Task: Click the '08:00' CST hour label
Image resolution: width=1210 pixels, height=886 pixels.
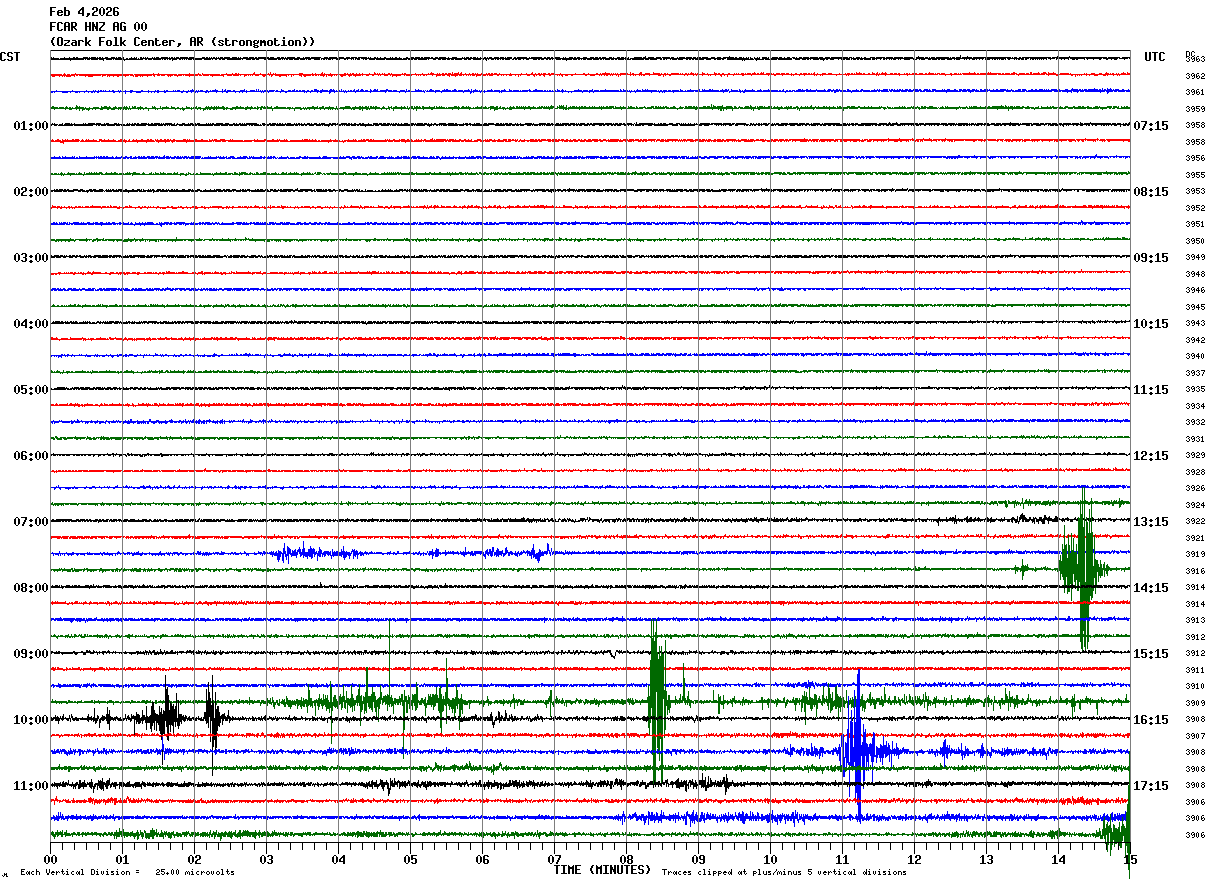Action: point(30,588)
